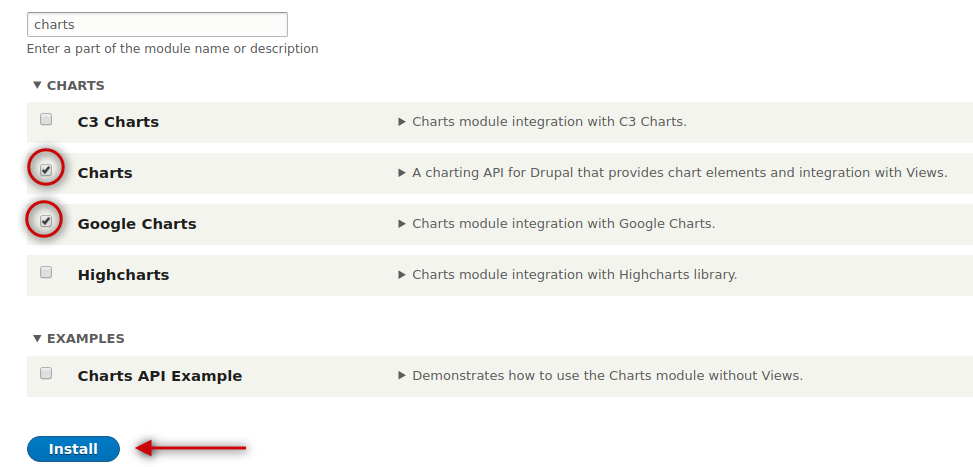Click the C3 Charts module name
This screenshot has height=467, width=973.
[118, 122]
